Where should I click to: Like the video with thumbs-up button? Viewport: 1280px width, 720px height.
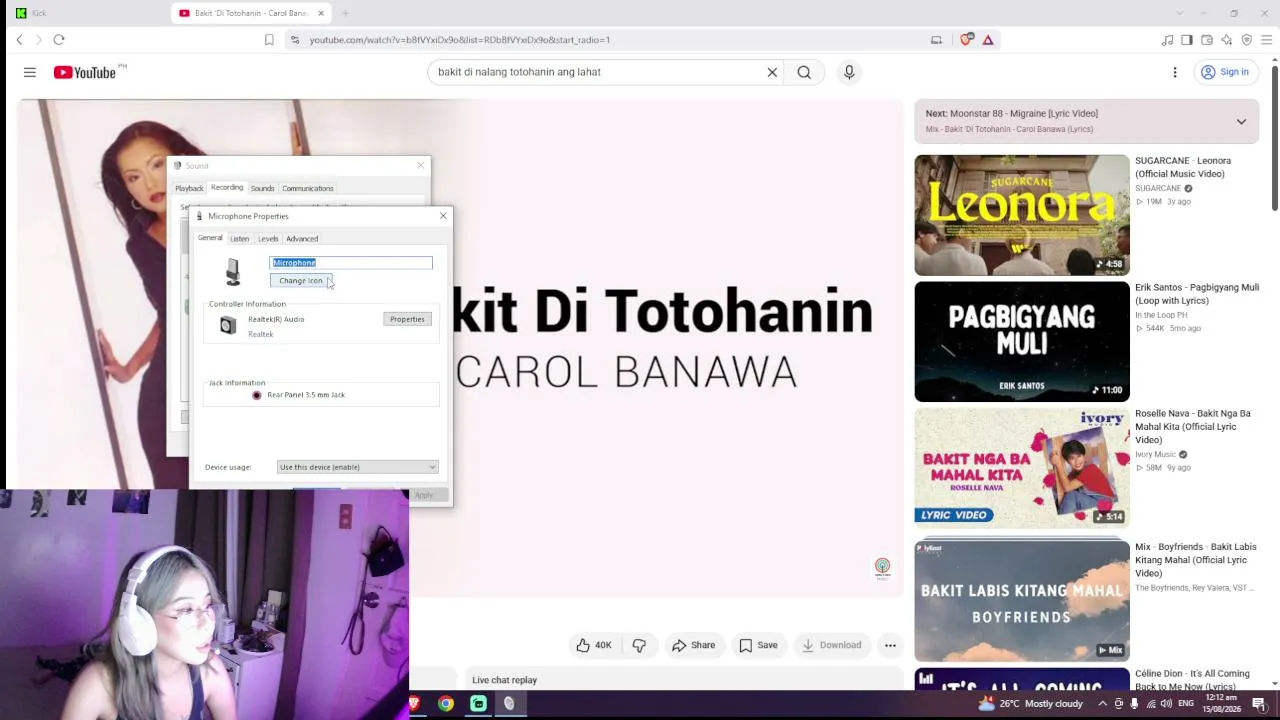point(593,645)
